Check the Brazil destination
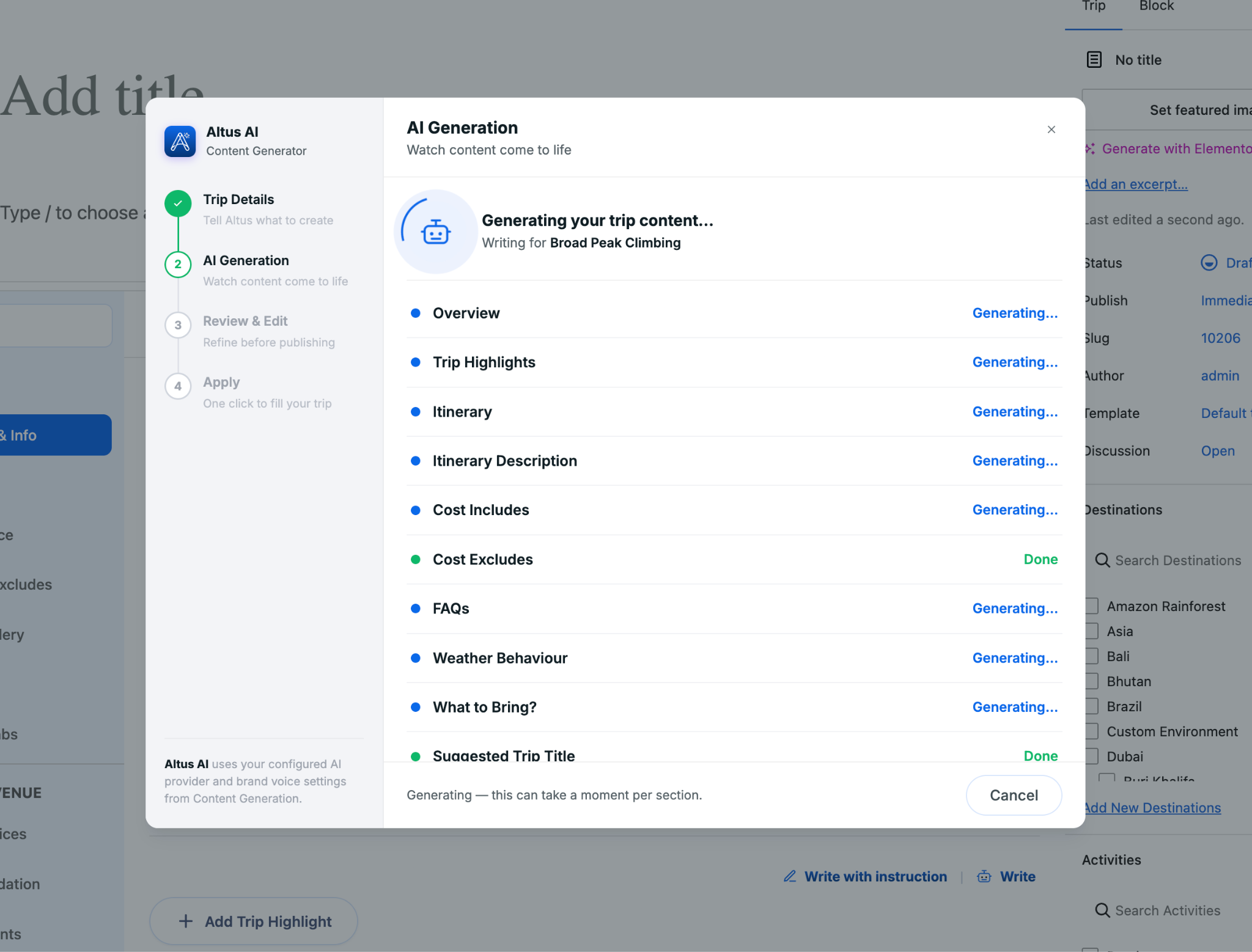The width and height of the screenshot is (1252, 952). [x=1091, y=706]
